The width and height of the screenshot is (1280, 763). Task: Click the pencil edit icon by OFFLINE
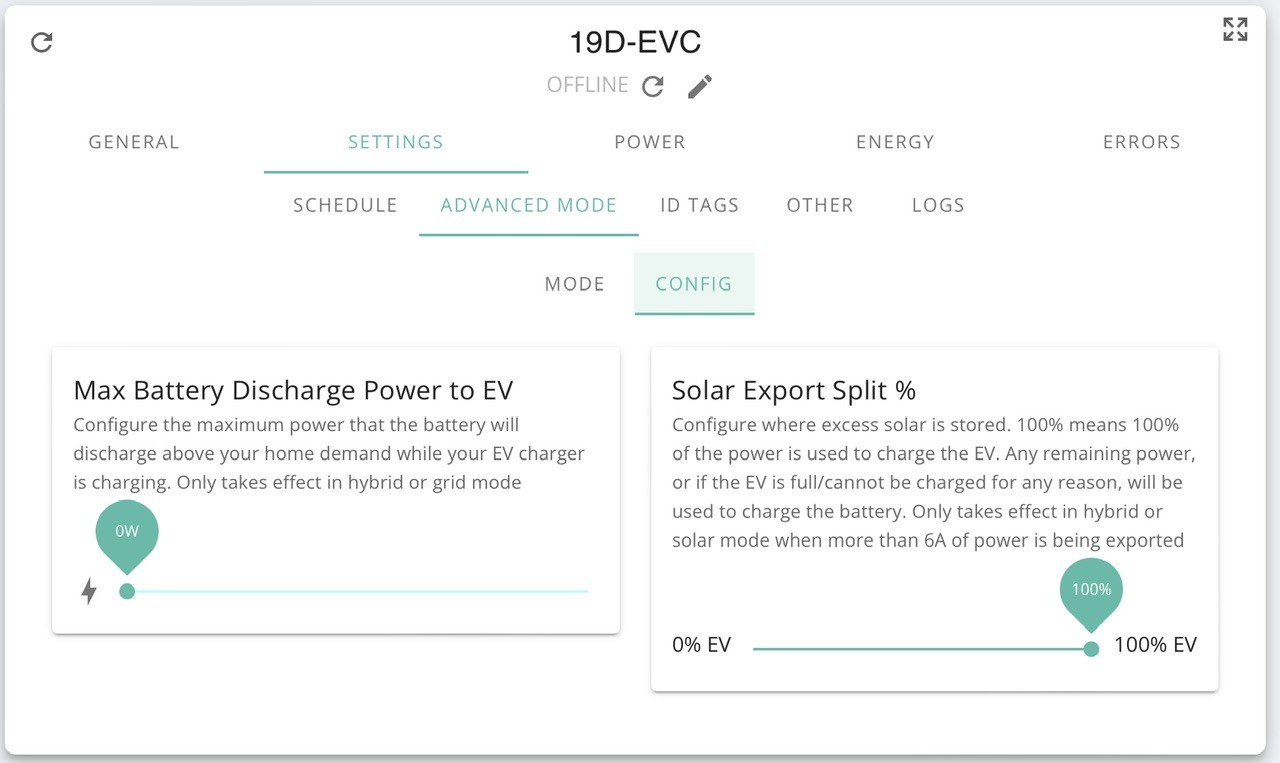click(700, 86)
